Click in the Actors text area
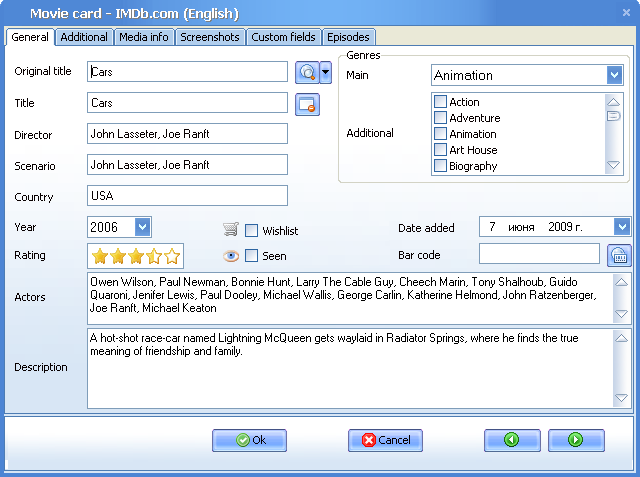 click(350, 298)
